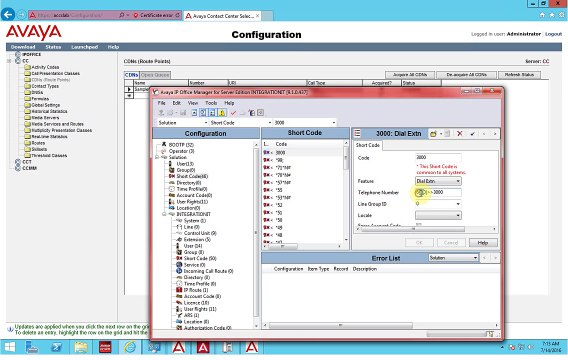
Task: Click the Code input field showing 3000
Action: point(438,157)
